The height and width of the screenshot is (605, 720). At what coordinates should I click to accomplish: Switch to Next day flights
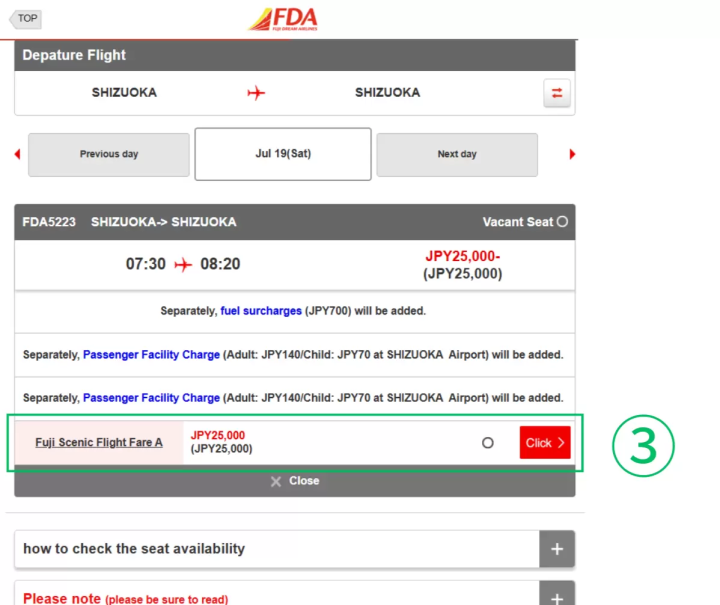point(457,154)
